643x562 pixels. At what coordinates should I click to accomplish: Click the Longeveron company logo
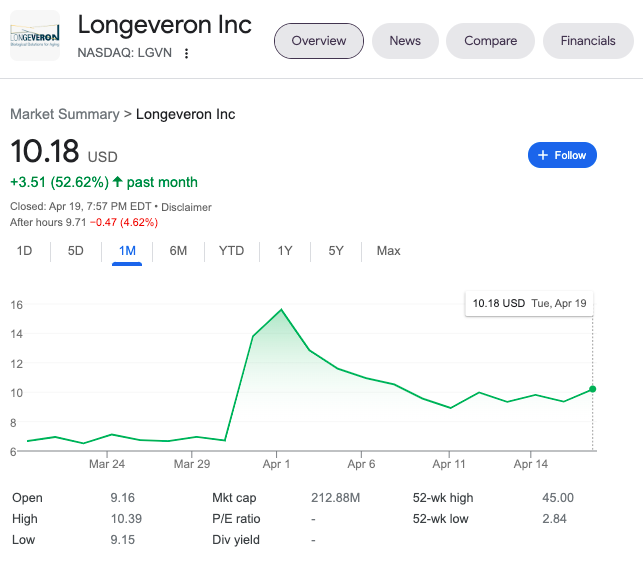(x=35, y=36)
